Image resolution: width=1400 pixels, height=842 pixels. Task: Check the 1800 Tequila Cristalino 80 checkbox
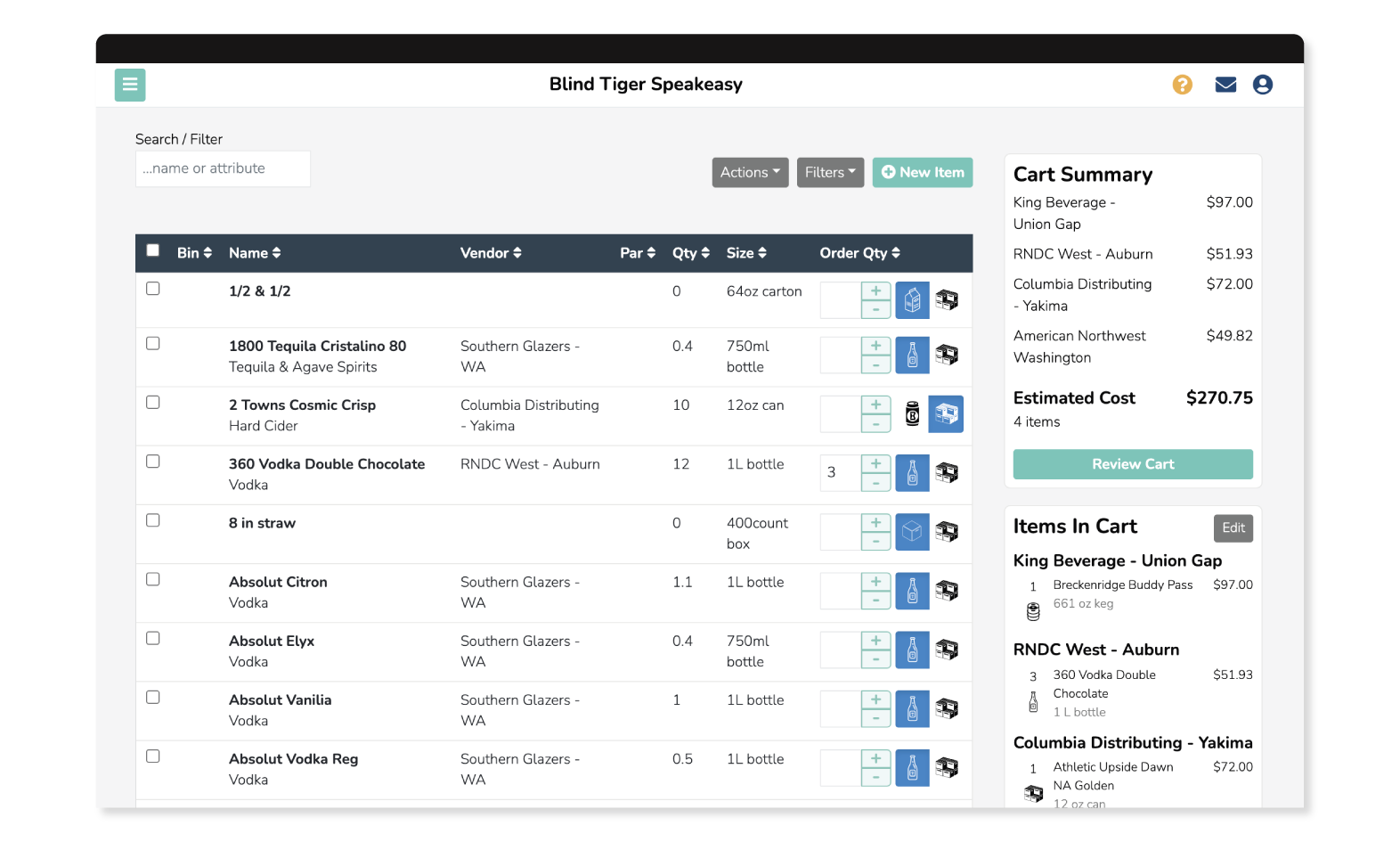click(x=153, y=344)
